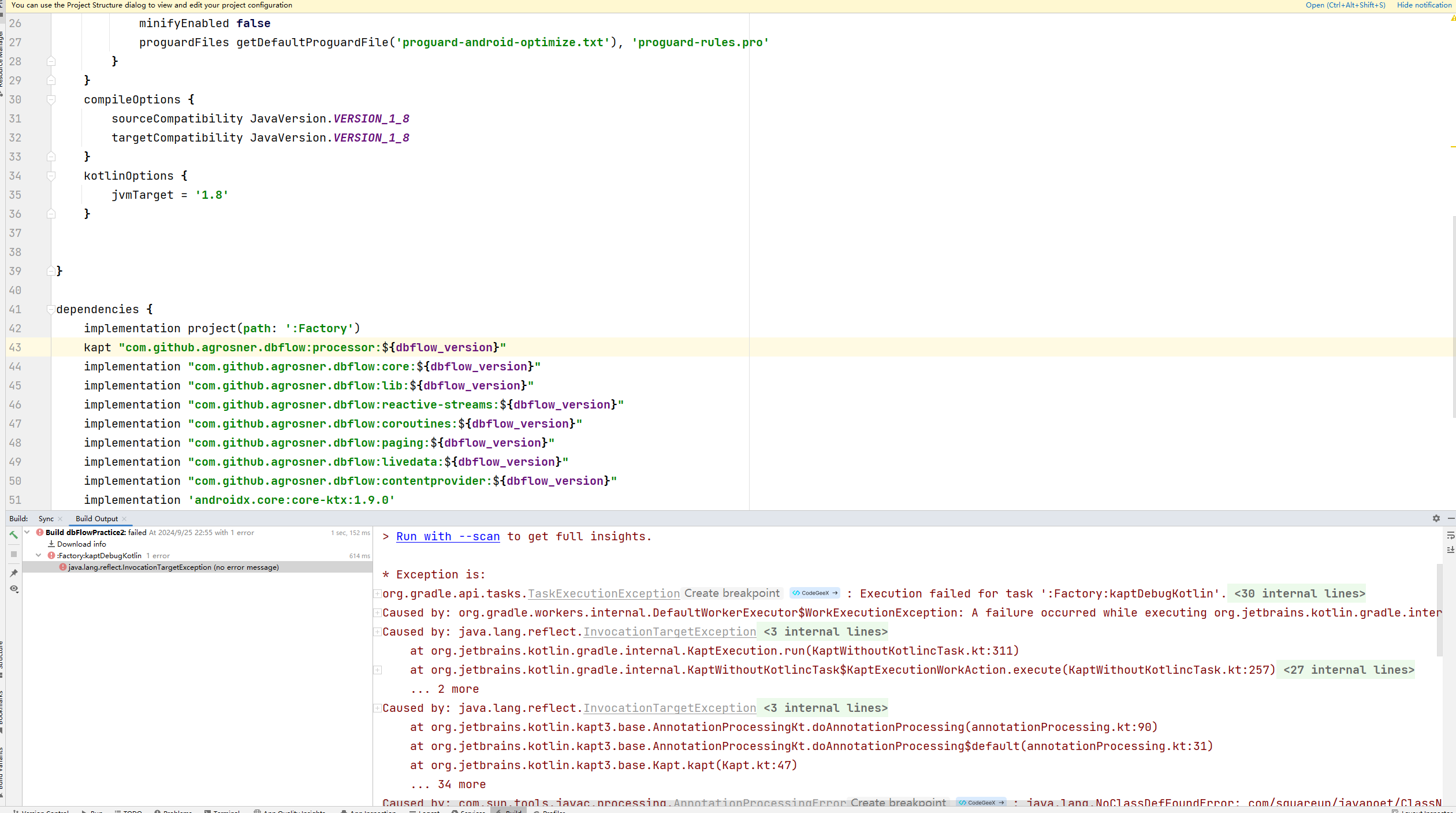This screenshot has width=1456, height=813.
Task: Switch to the Sync tab
Action: (x=46, y=519)
